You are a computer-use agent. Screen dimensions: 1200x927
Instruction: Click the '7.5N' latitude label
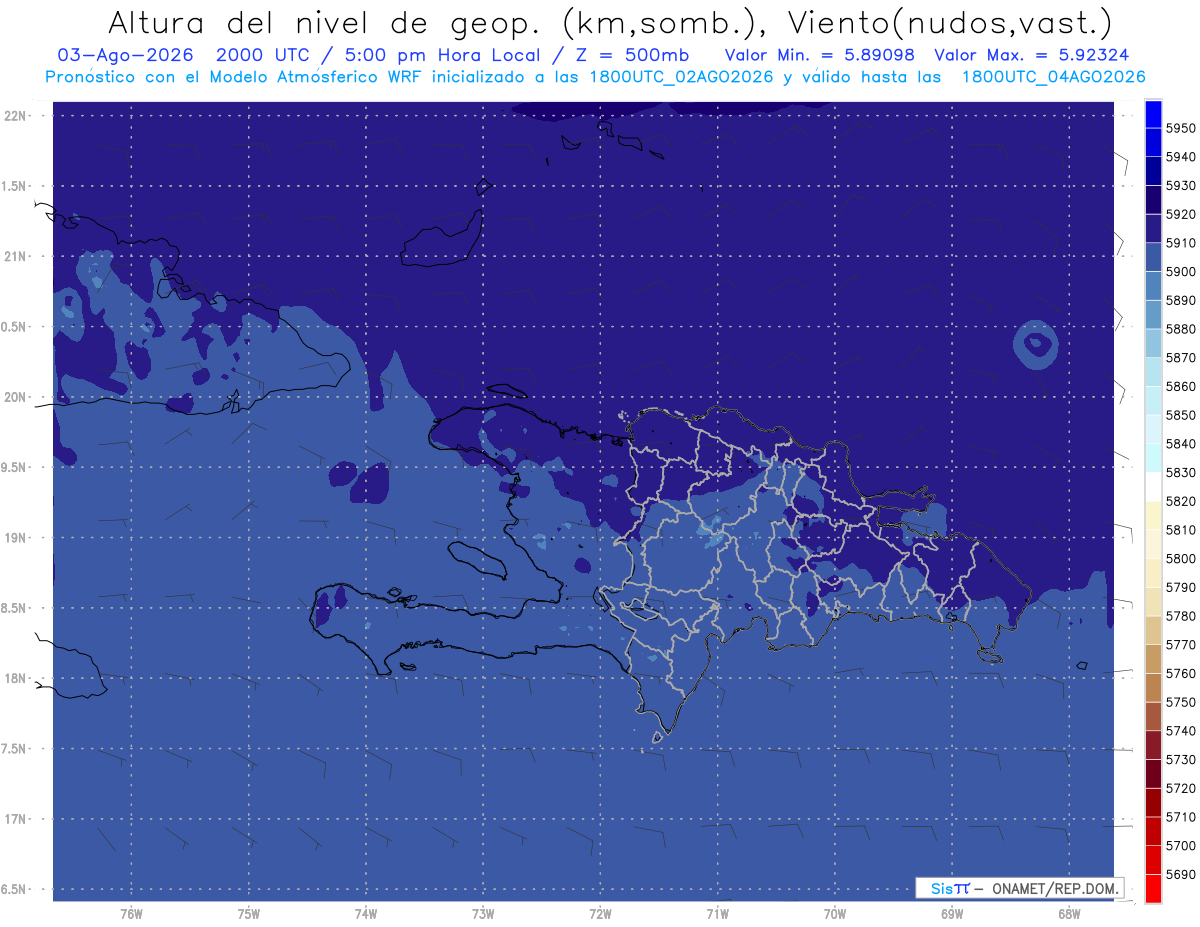[14, 749]
